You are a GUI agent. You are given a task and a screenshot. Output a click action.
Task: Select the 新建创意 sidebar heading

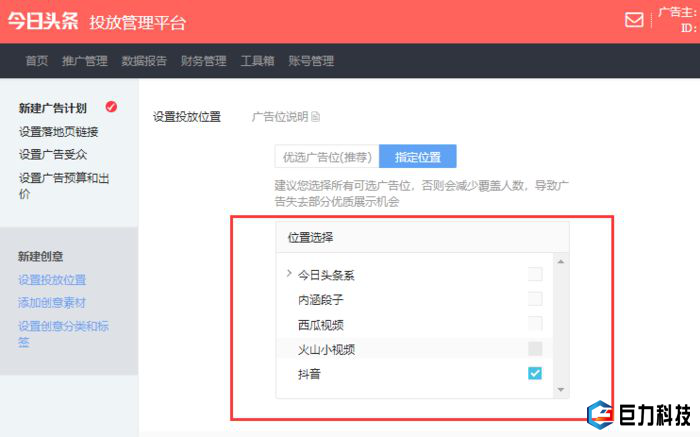pyautogui.click(x=41, y=256)
